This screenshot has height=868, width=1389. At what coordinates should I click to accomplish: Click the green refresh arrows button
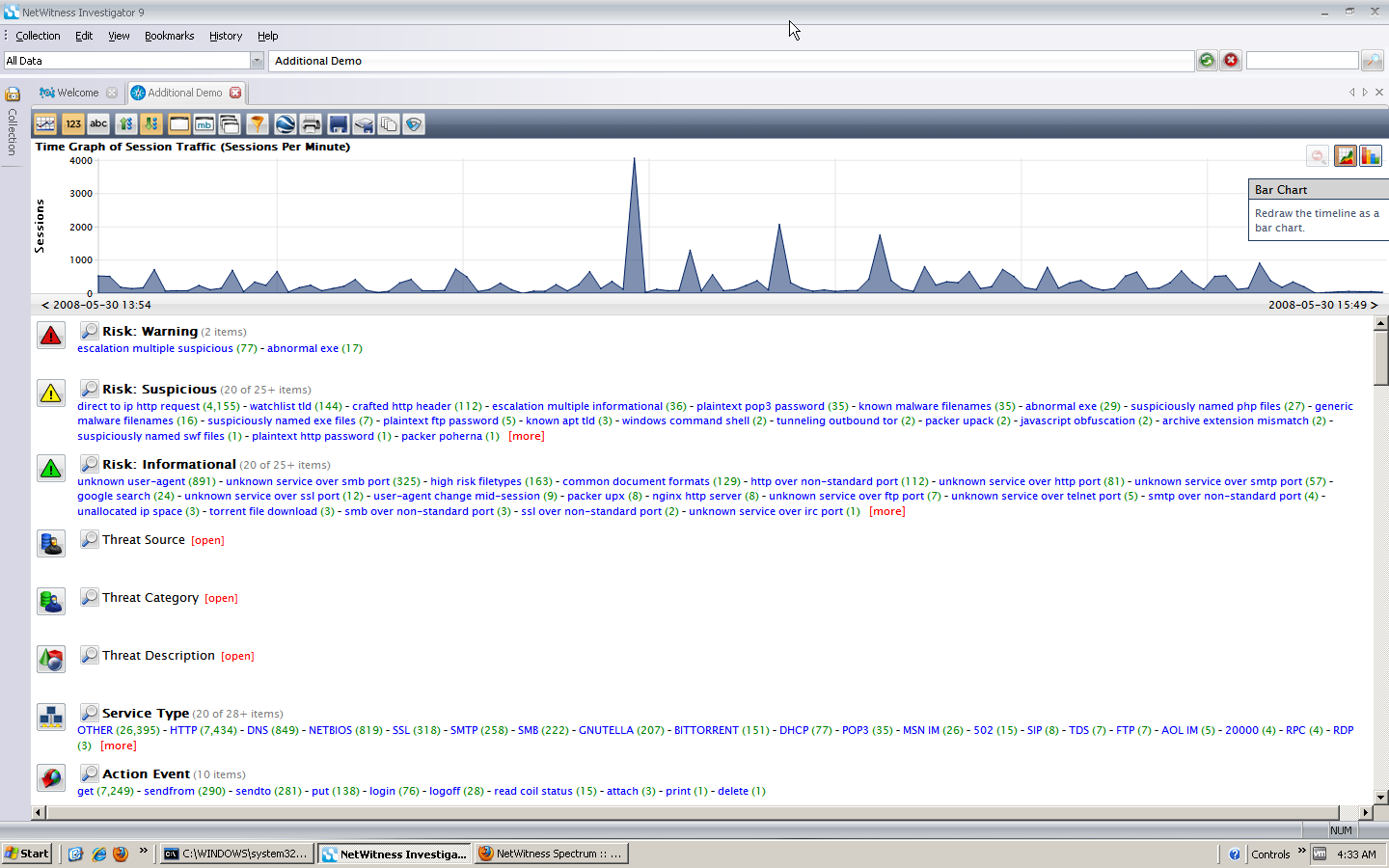1207,60
